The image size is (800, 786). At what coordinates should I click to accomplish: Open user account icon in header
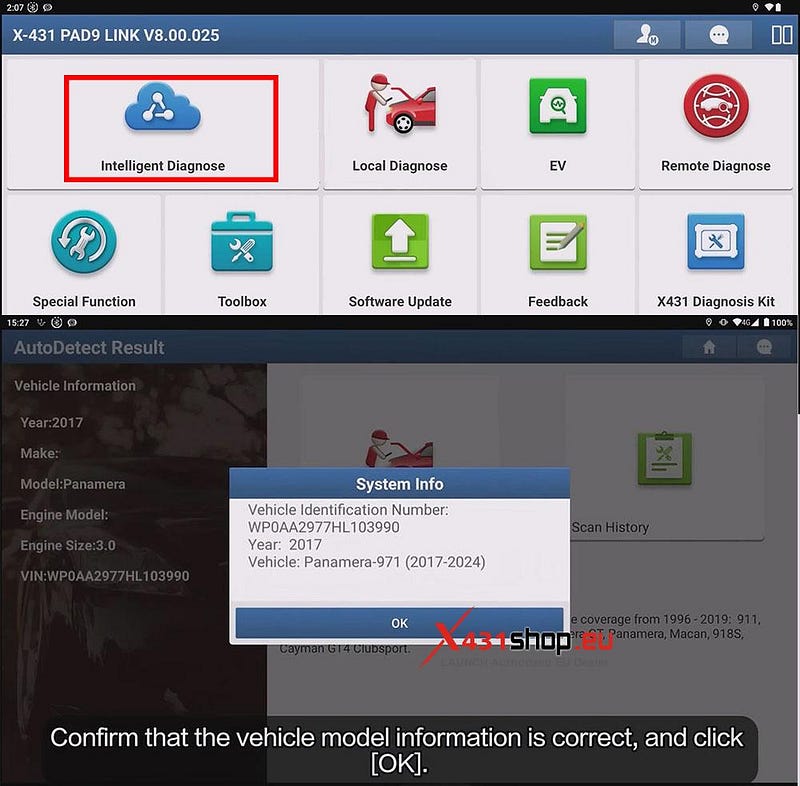647,35
